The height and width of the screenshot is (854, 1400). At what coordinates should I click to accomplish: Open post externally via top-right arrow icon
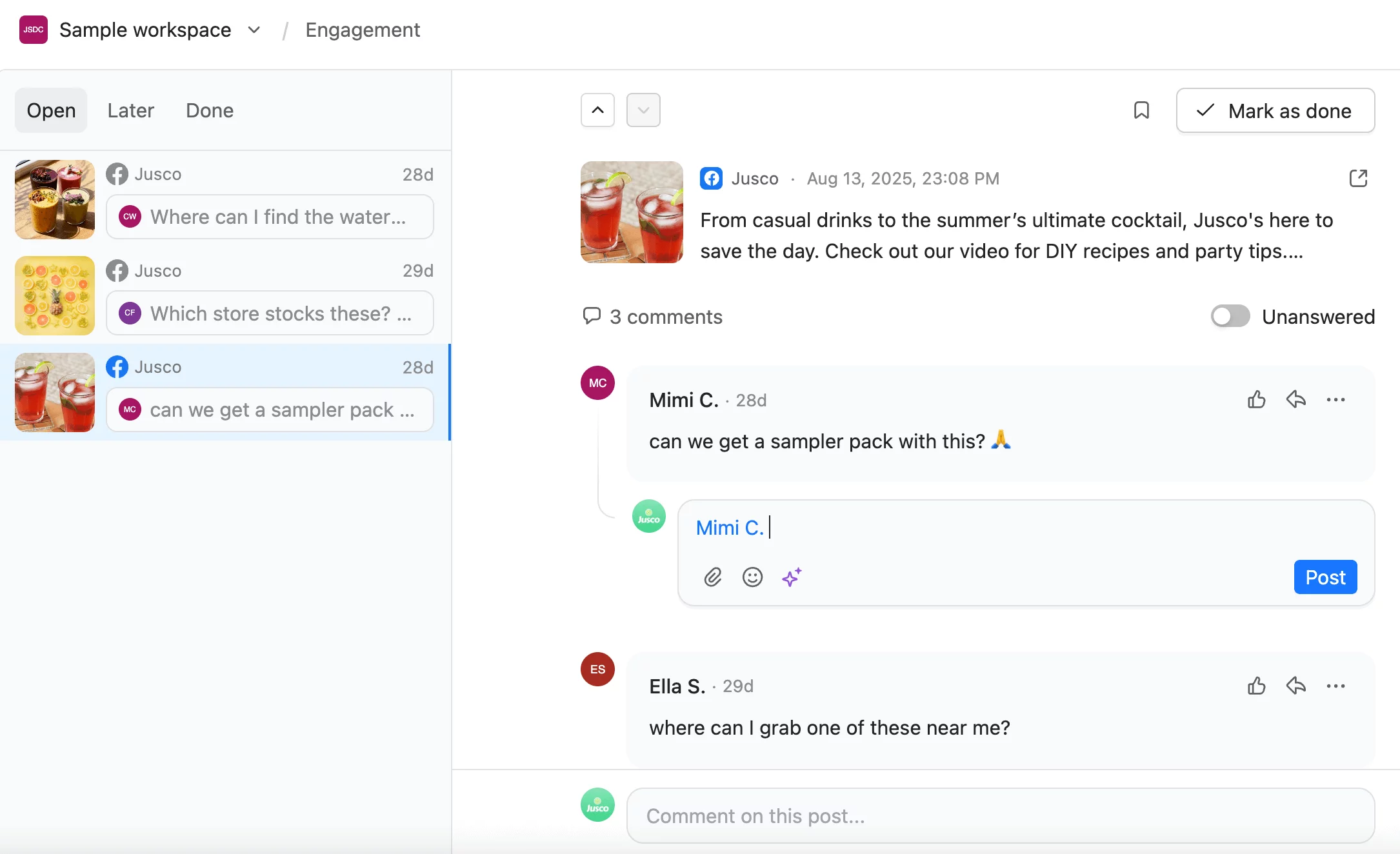[x=1358, y=179]
